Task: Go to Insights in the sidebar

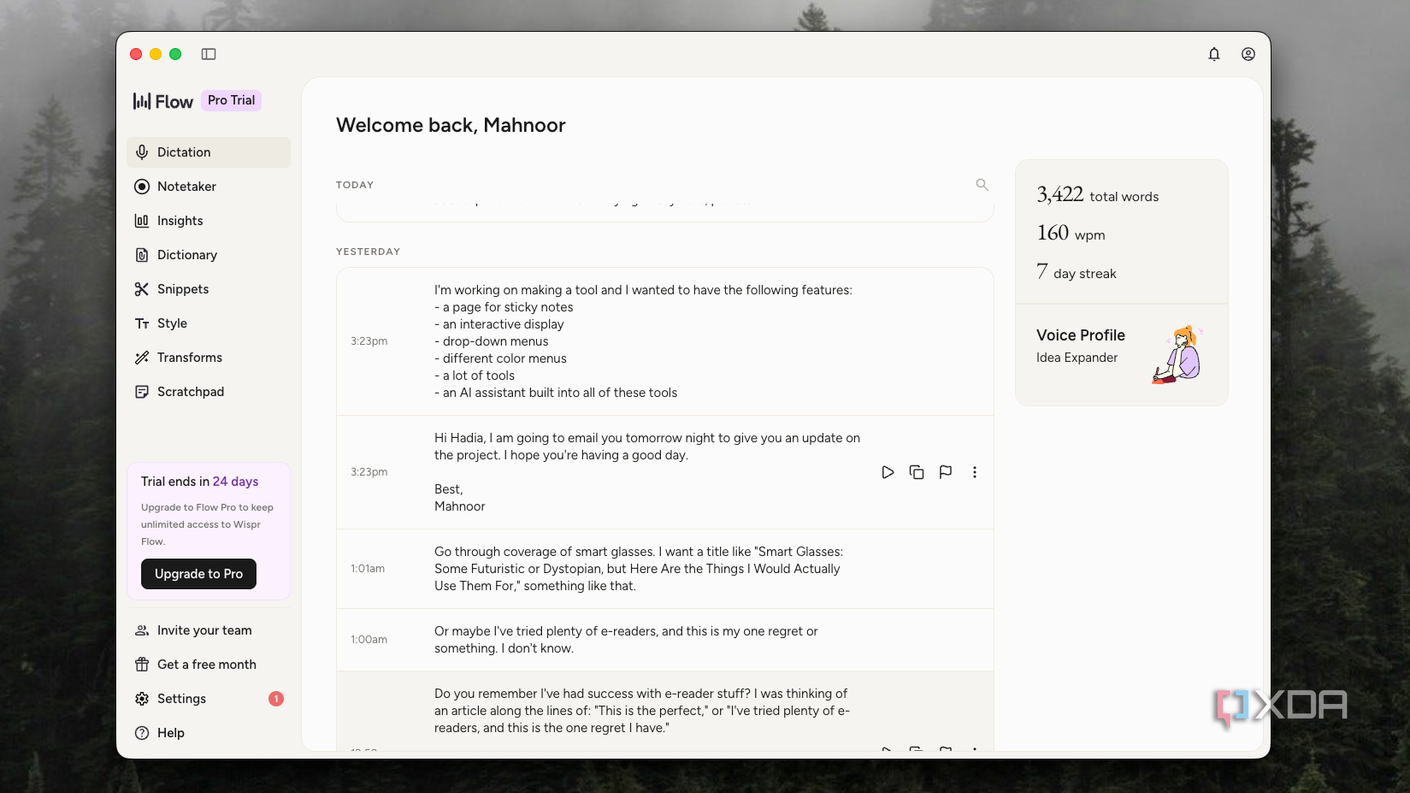Action: pyautogui.click(x=208, y=221)
